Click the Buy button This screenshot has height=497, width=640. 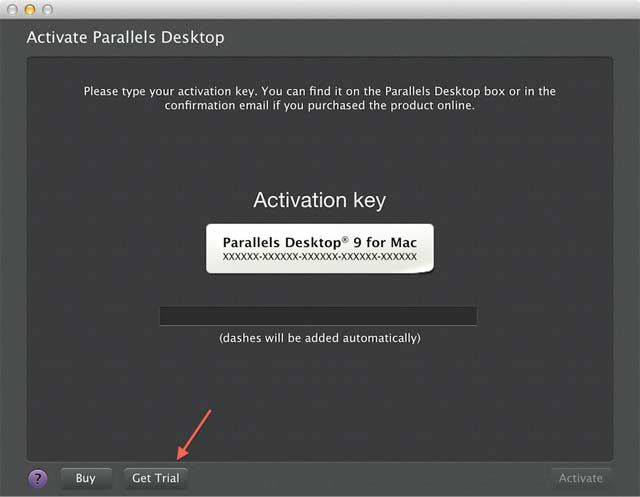pos(86,478)
